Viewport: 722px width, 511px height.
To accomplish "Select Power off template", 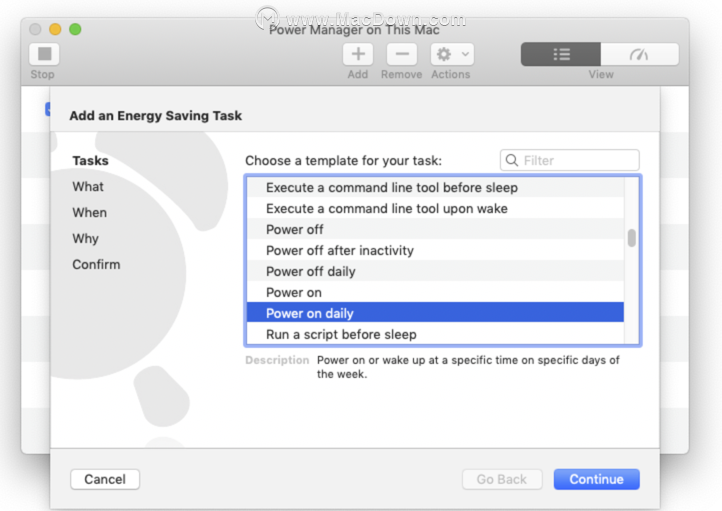I will [x=435, y=229].
